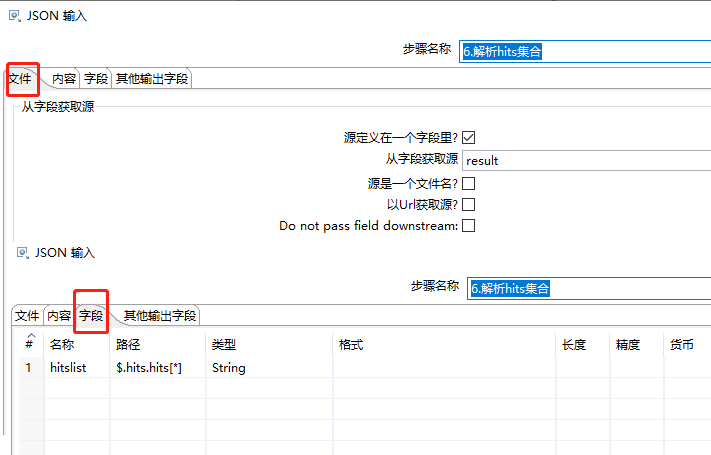This screenshot has height=455, width=711.
Task: Click the 货币 column header
Action: pyautogui.click(x=687, y=345)
